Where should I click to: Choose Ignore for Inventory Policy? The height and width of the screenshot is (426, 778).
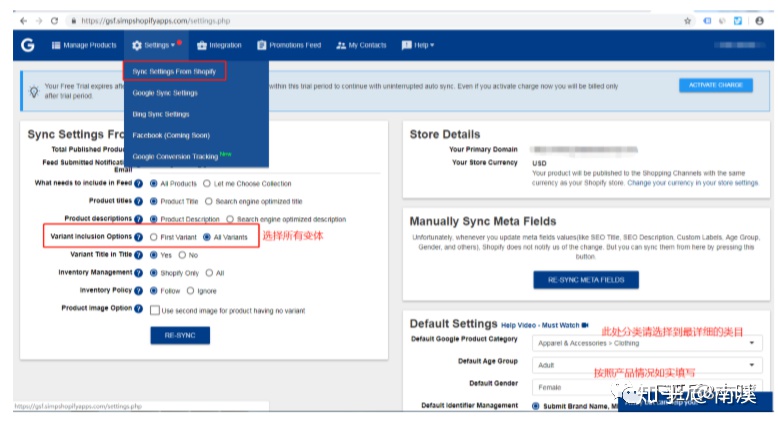[x=190, y=291]
